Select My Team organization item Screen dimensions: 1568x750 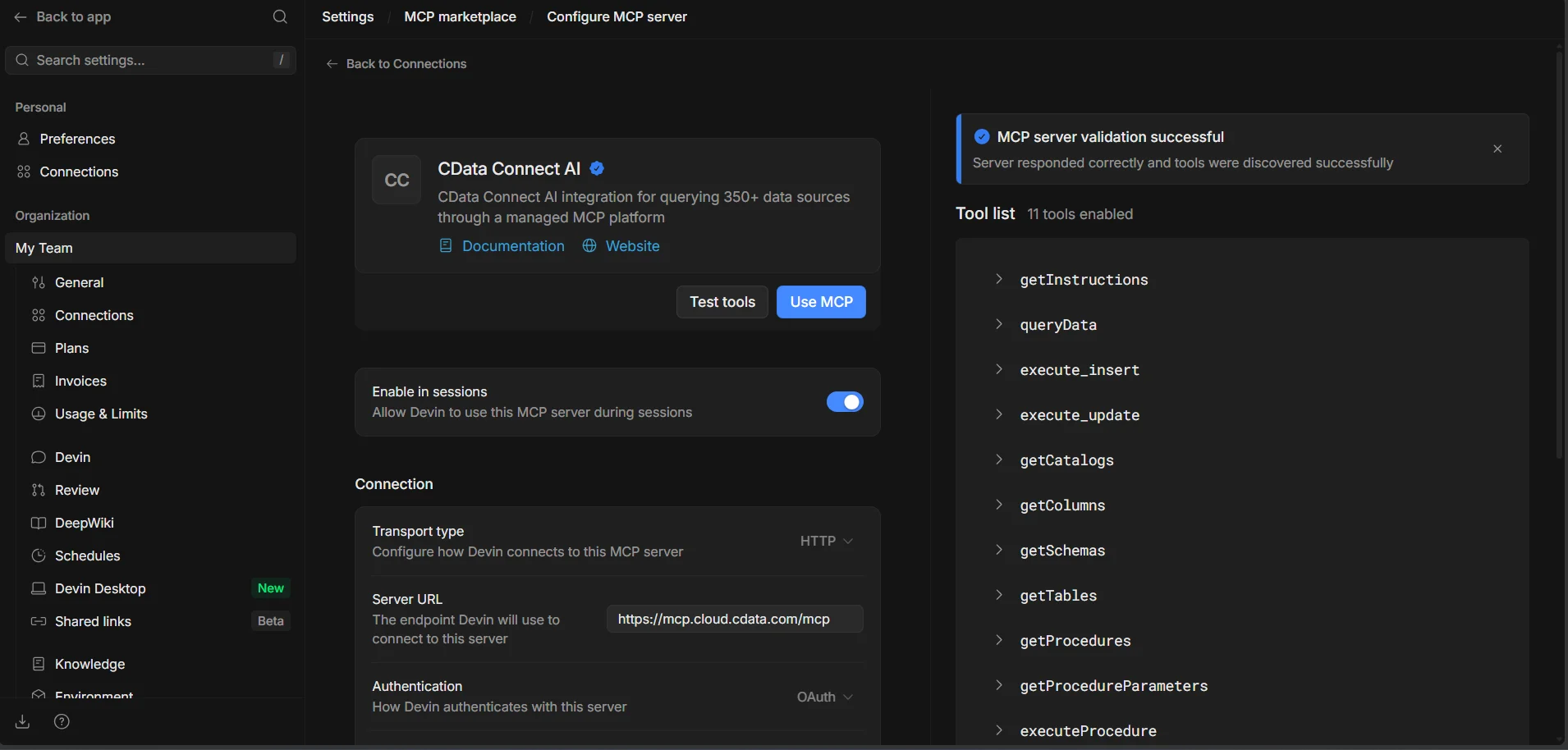pyautogui.click(x=150, y=248)
